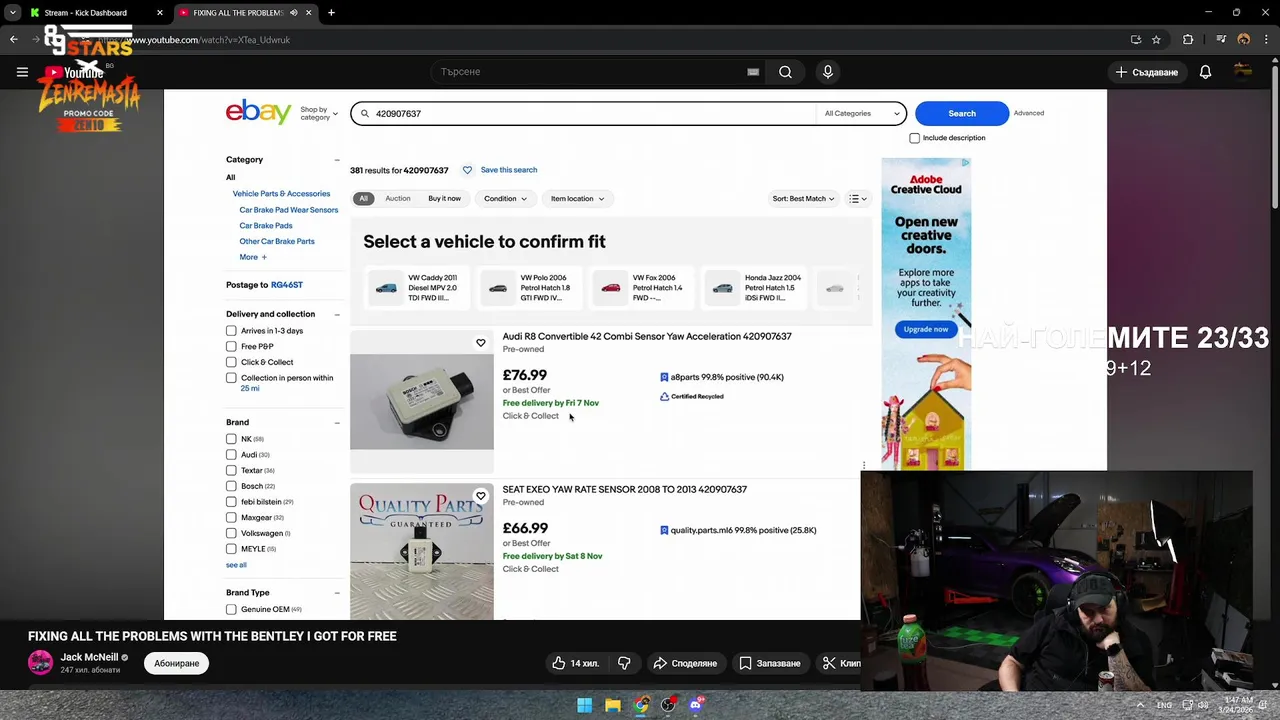
Task: Check the NK brand filter
Action: (x=231, y=439)
